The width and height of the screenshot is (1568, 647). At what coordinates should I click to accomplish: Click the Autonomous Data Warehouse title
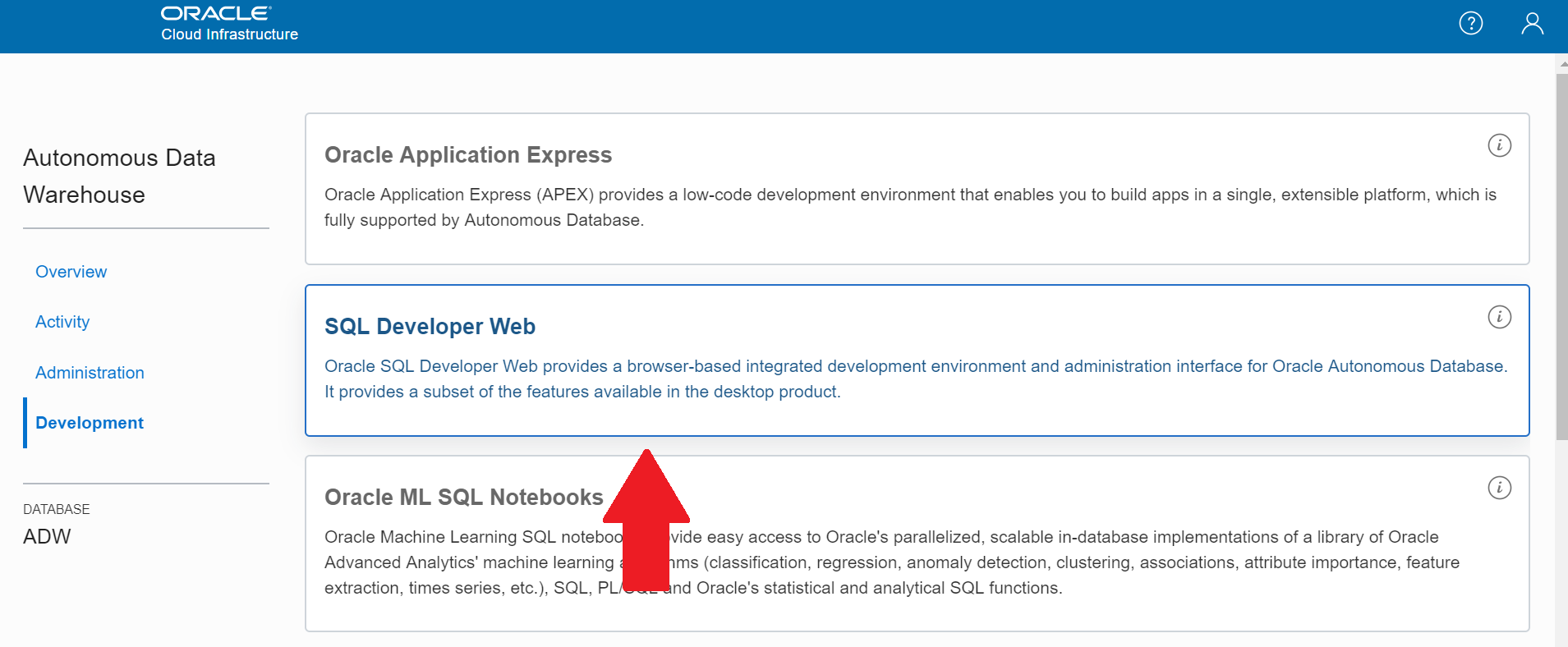(x=119, y=176)
